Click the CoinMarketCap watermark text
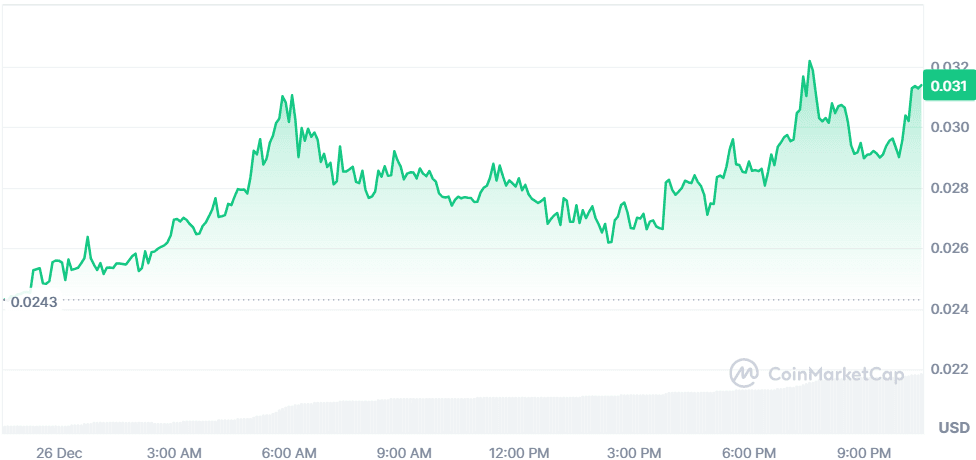The image size is (976, 460). click(x=835, y=374)
